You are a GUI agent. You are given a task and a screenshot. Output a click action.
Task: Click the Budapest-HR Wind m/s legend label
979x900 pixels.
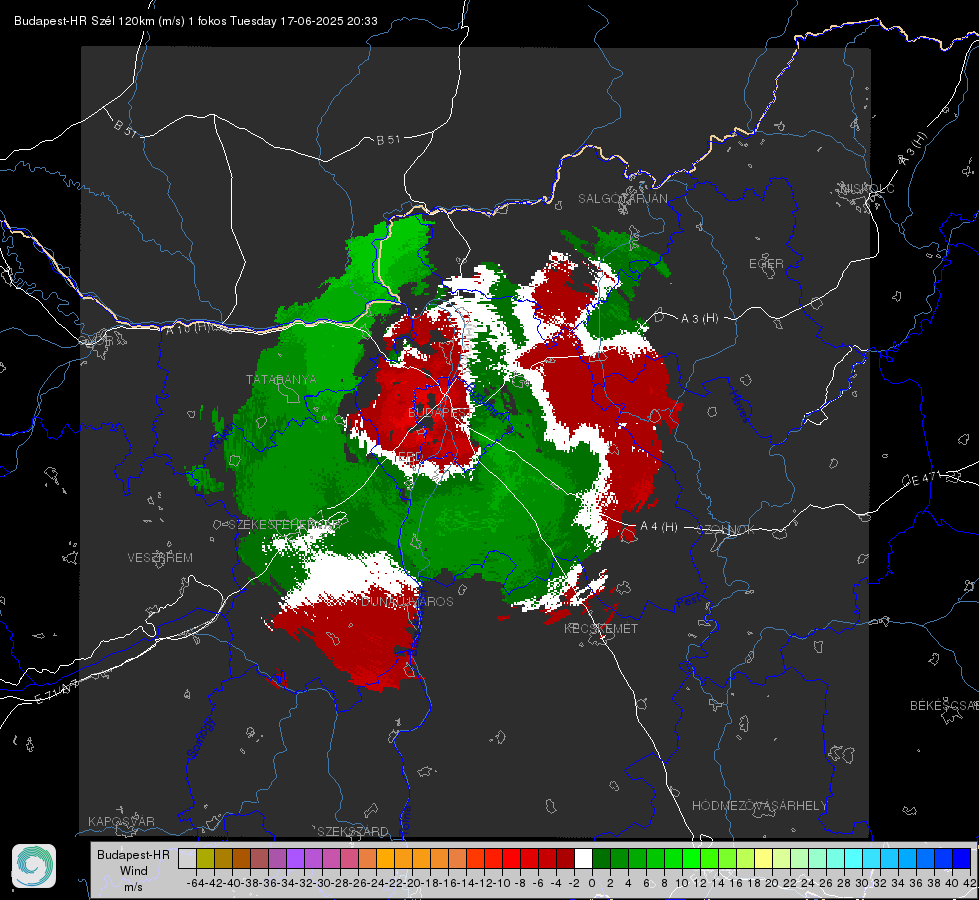pyautogui.click(x=134, y=870)
